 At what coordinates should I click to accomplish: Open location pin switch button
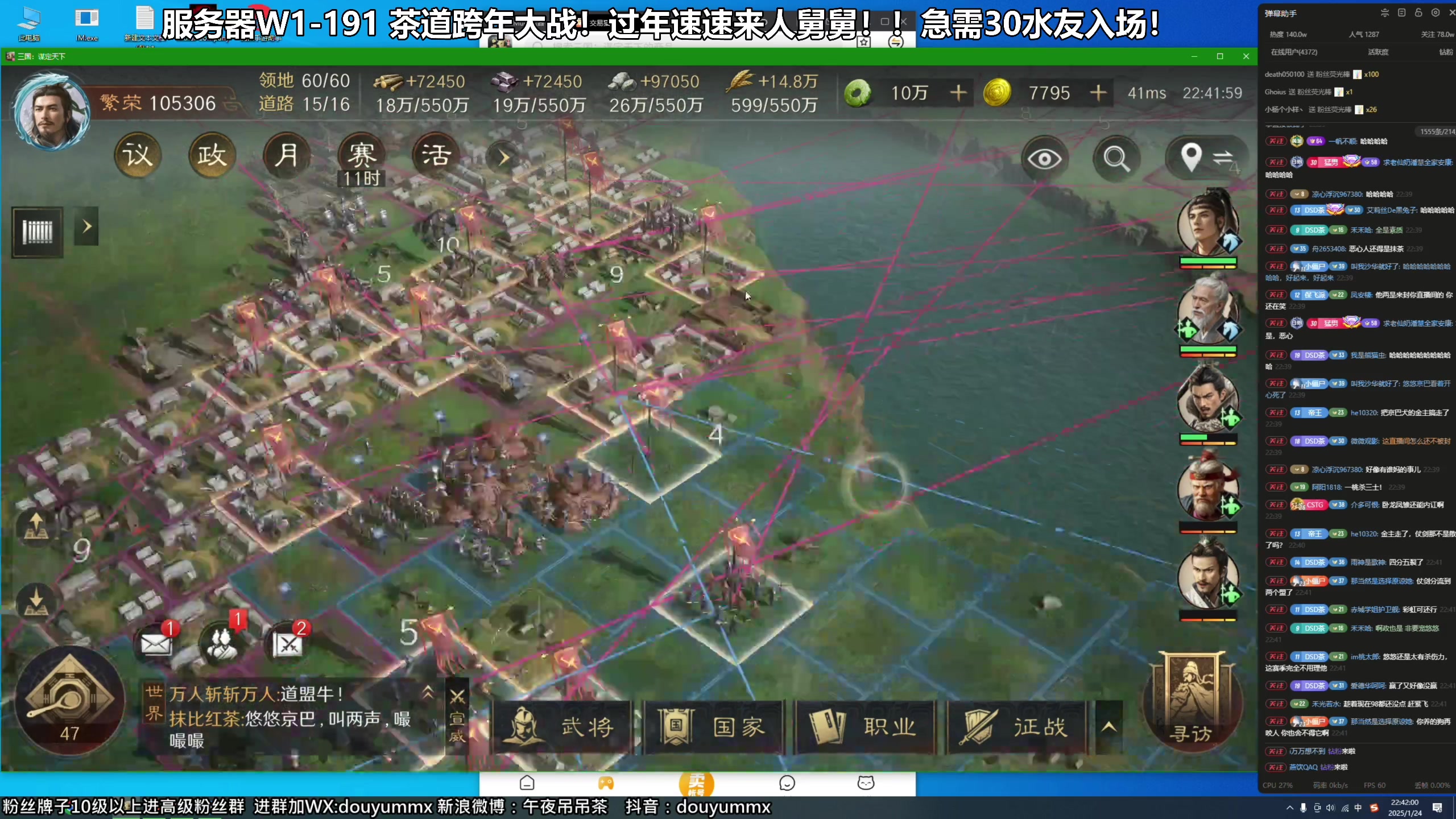point(1206,158)
